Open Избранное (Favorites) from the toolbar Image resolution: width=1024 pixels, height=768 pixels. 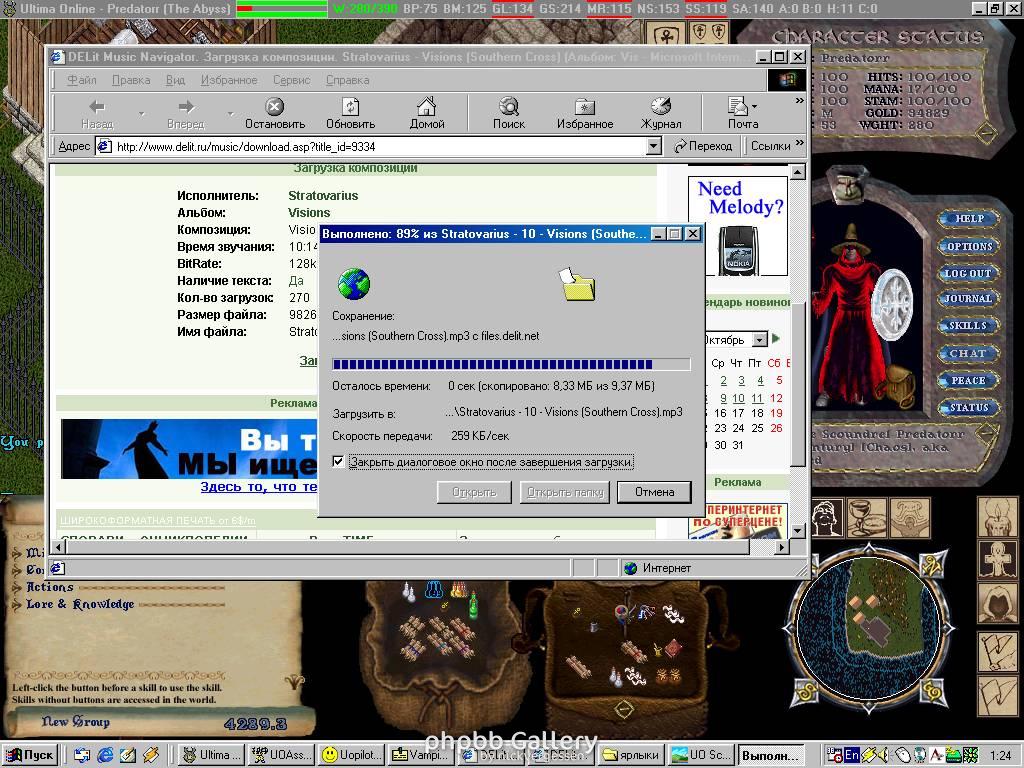click(x=585, y=107)
